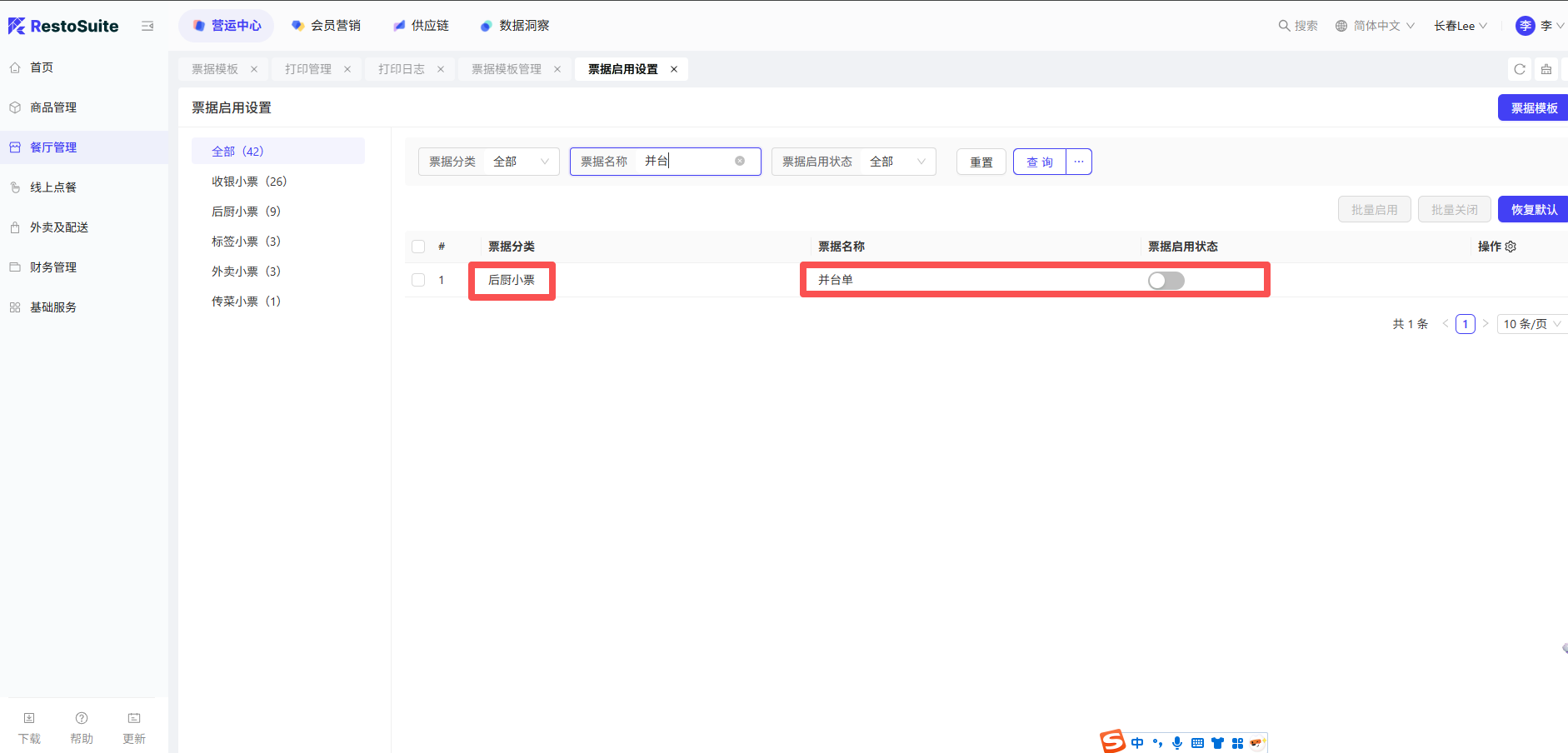Screen dimensions: 1568x753
Task: Clear the 票据名称 search field
Action: click(740, 162)
